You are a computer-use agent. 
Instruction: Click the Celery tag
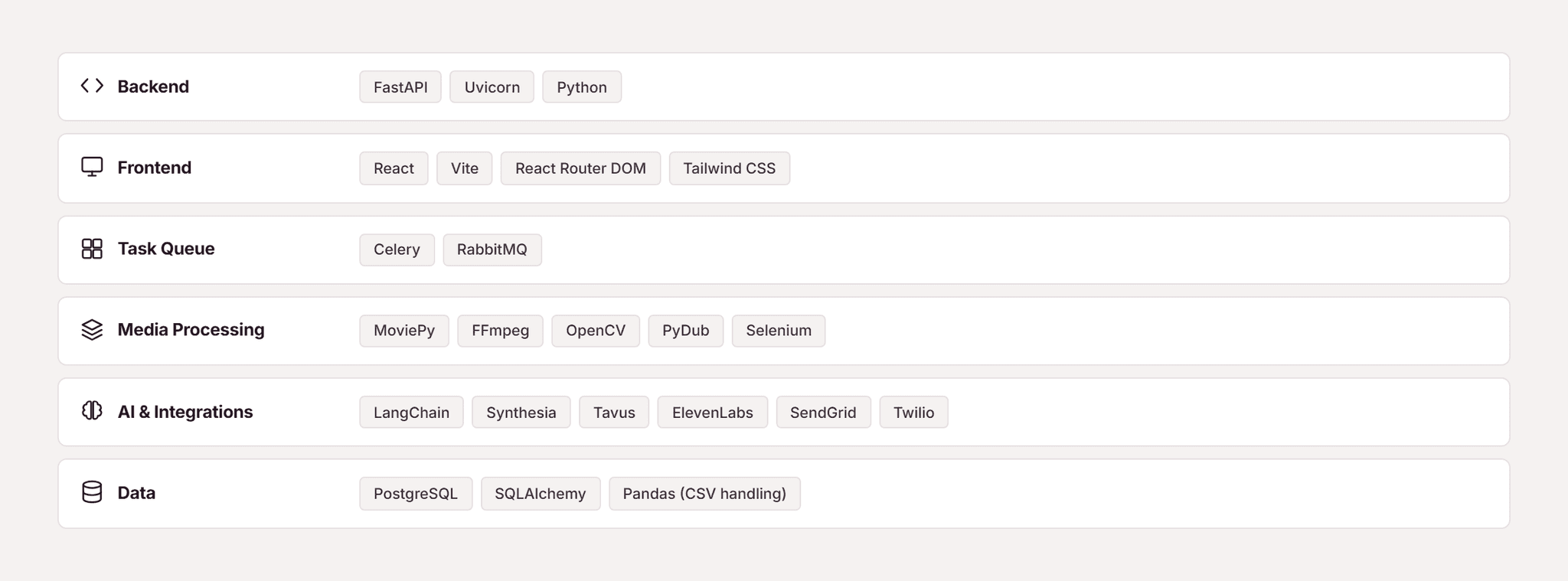coord(397,250)
